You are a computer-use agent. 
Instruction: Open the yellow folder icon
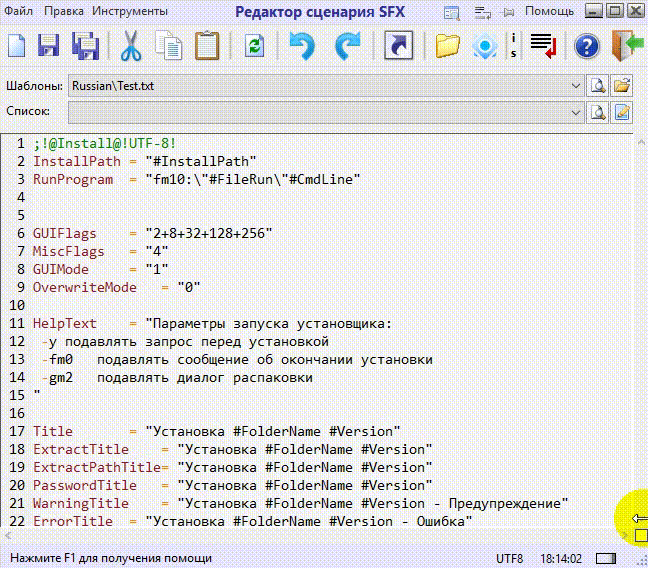pyautogui.click(x=448, y=45)
